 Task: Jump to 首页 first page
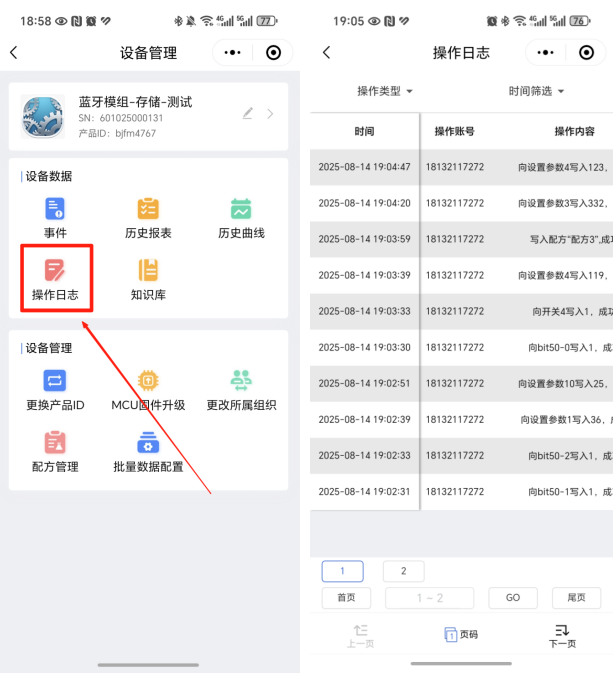346,598
